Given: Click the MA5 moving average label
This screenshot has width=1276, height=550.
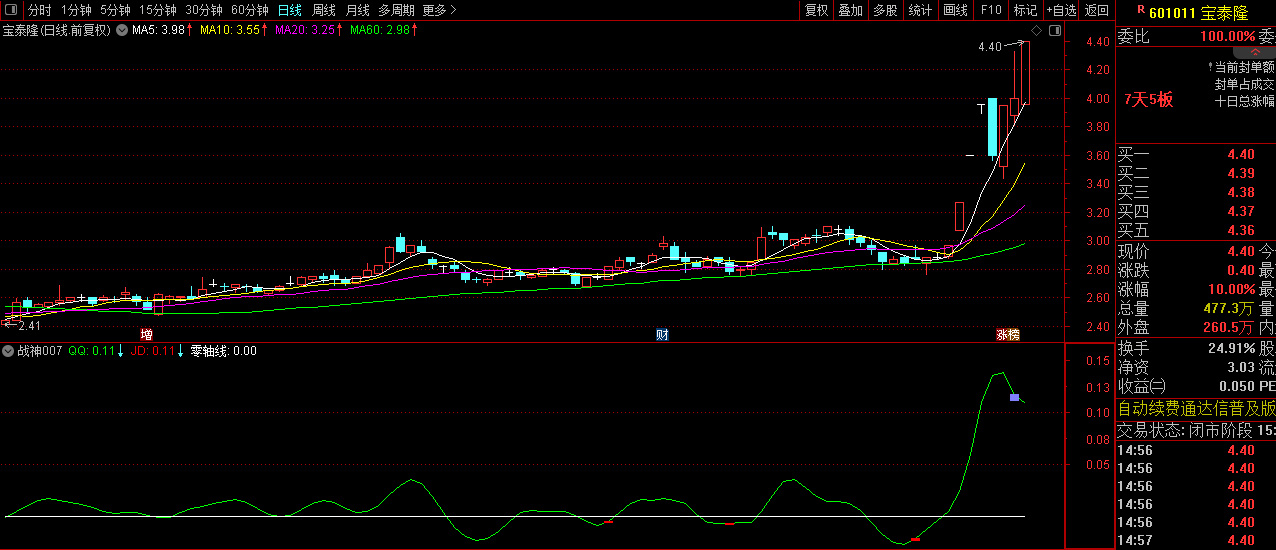Looking at the screenshot, I should [x=159, y=31].
